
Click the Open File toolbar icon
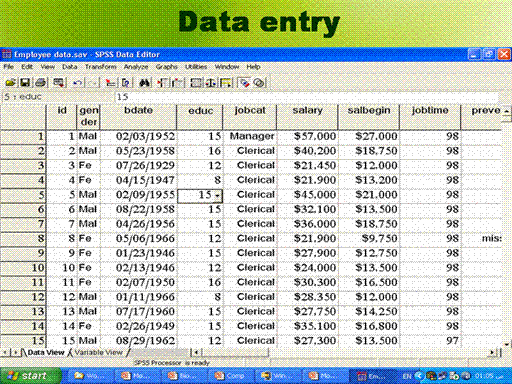tap(11, 82)
